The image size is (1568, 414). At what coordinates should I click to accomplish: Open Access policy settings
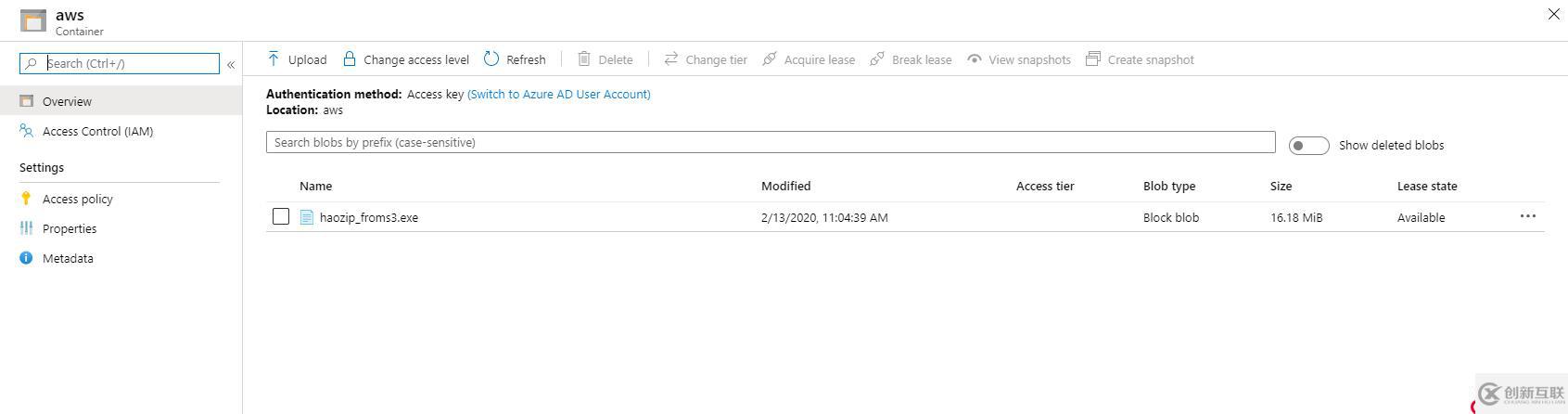point(121,199)
